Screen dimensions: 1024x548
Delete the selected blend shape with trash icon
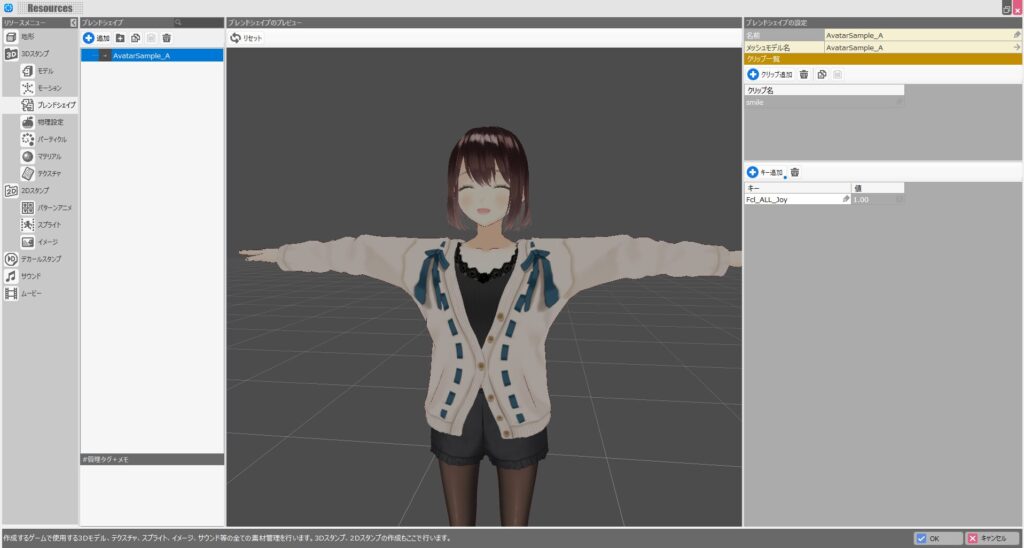(x=166, y=38)
